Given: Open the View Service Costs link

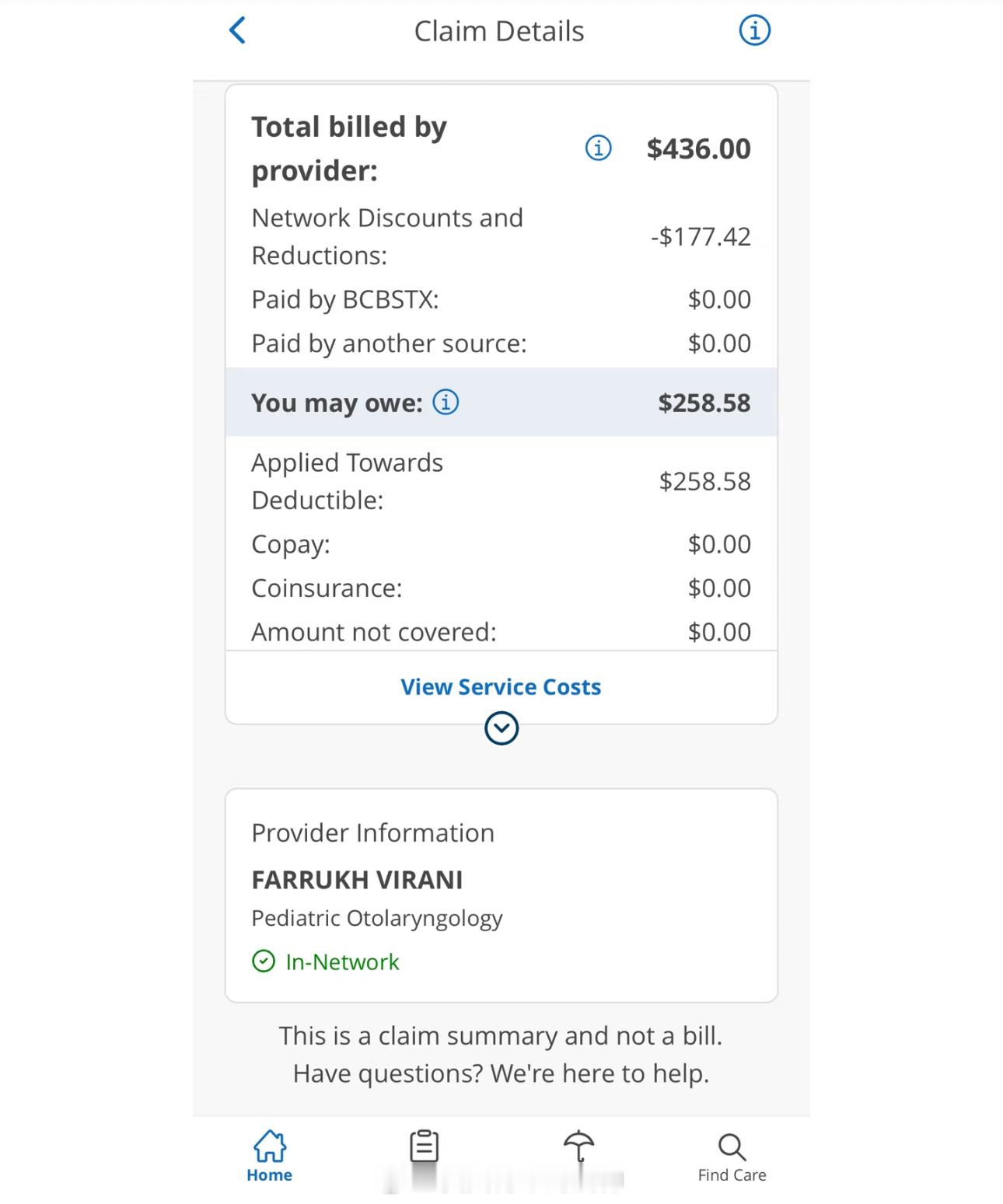Looking at the screenshot, I should point(501,687).
